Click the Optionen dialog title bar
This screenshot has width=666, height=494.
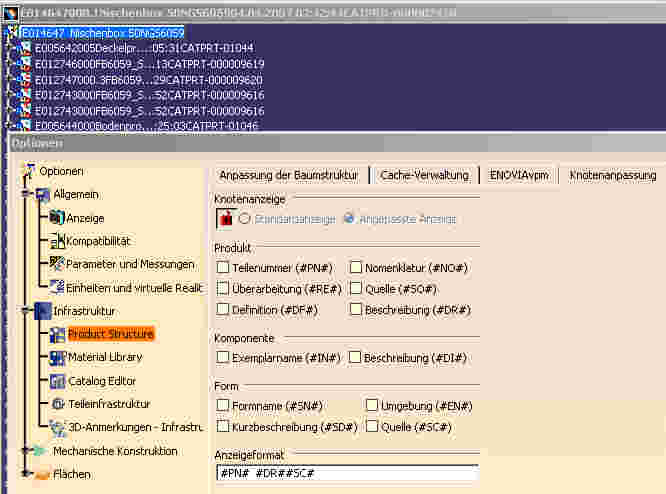point(338,143)
